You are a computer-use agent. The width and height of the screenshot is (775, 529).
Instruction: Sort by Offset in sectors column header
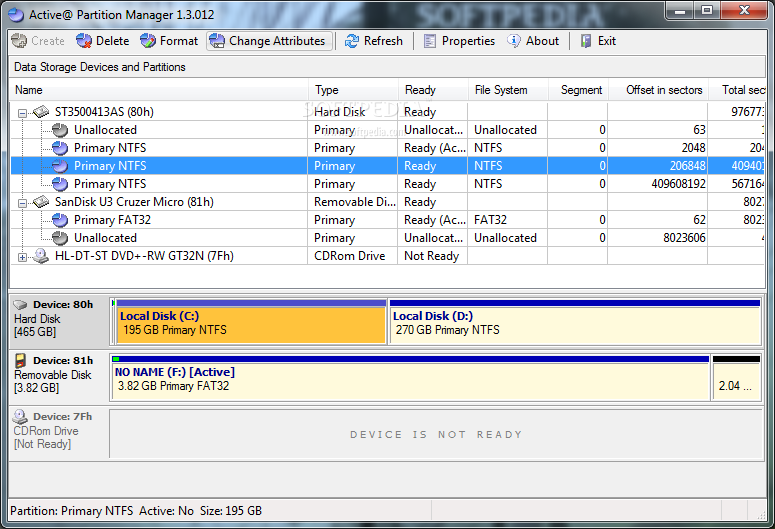click(658, 90)
